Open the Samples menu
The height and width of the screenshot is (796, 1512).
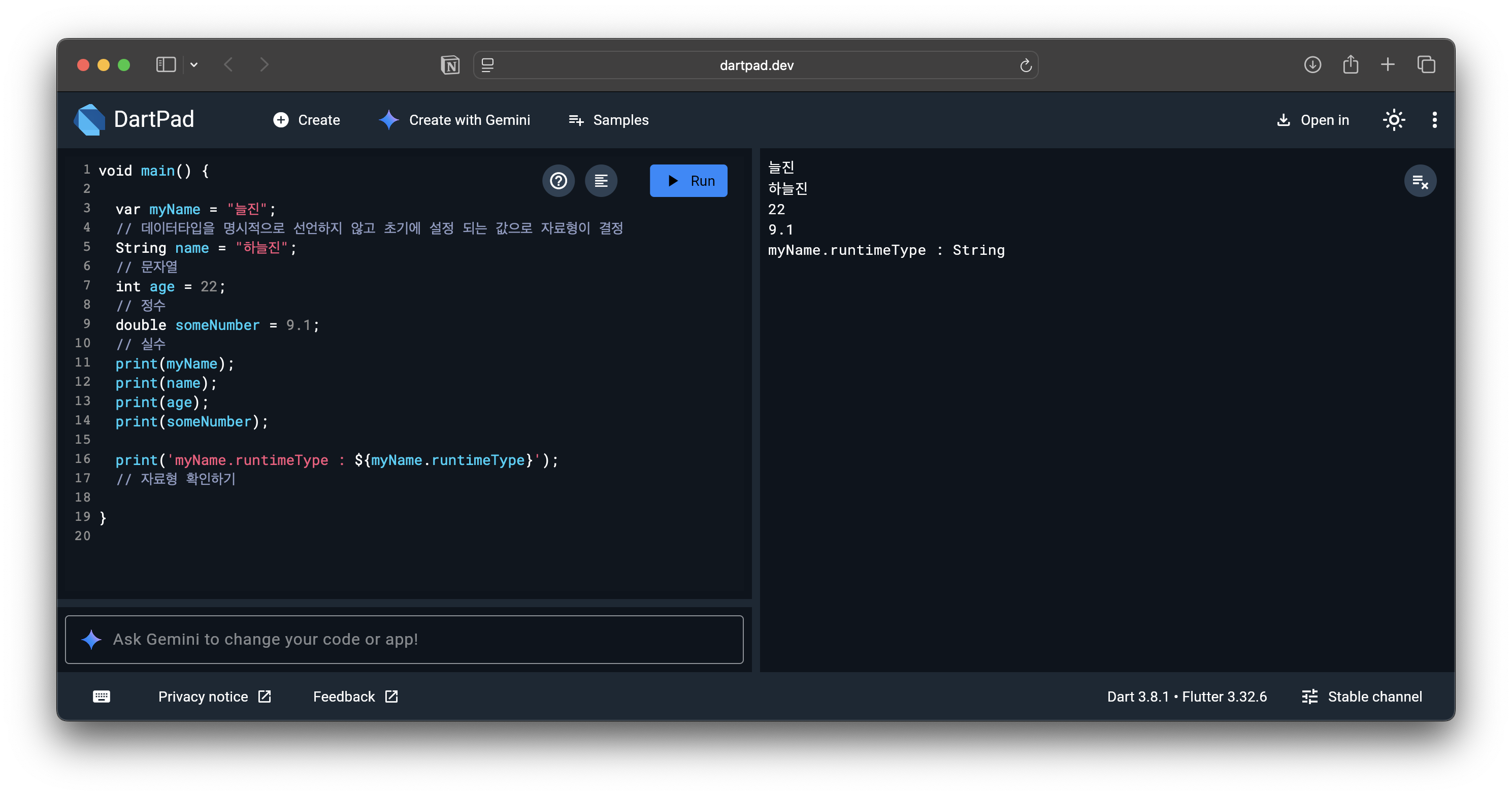tap(608, 120)
